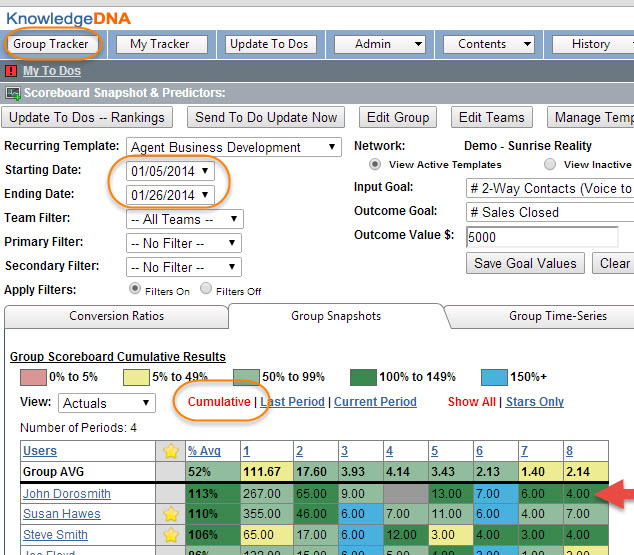
Task: Click the star next to Susan Hawes
Action: coord(169,513)
